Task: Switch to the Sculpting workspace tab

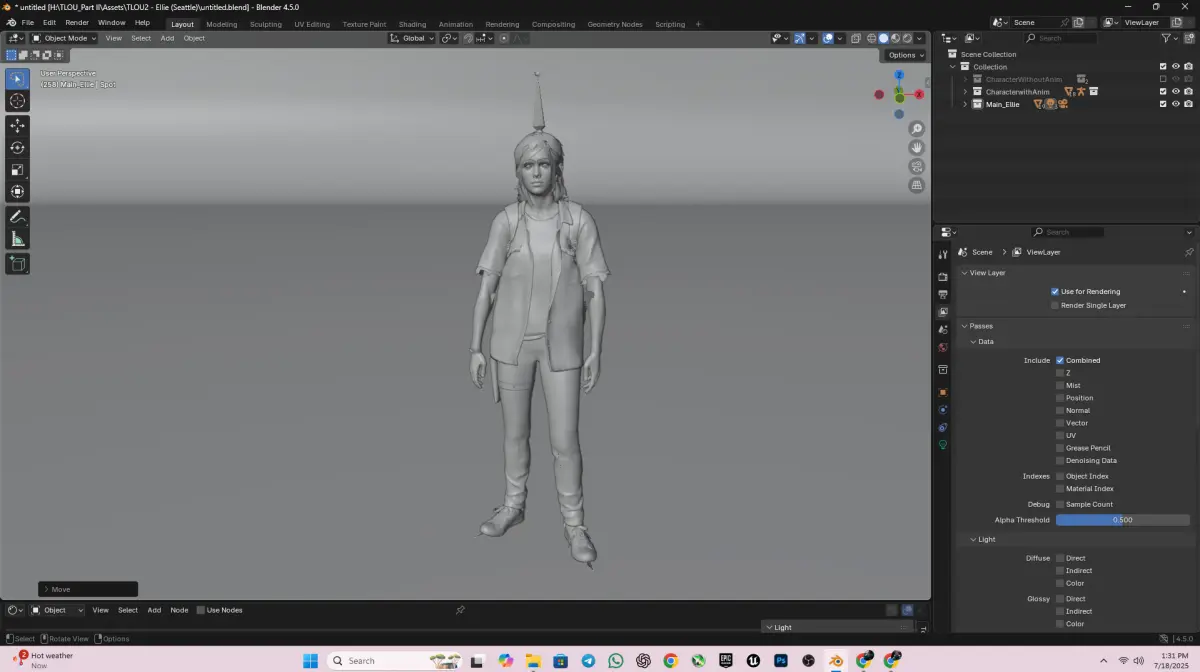Action: (265, 24)
